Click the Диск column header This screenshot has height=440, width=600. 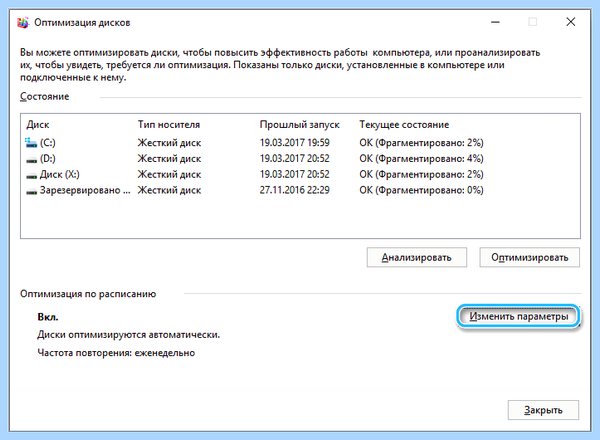tap(38, 125)
